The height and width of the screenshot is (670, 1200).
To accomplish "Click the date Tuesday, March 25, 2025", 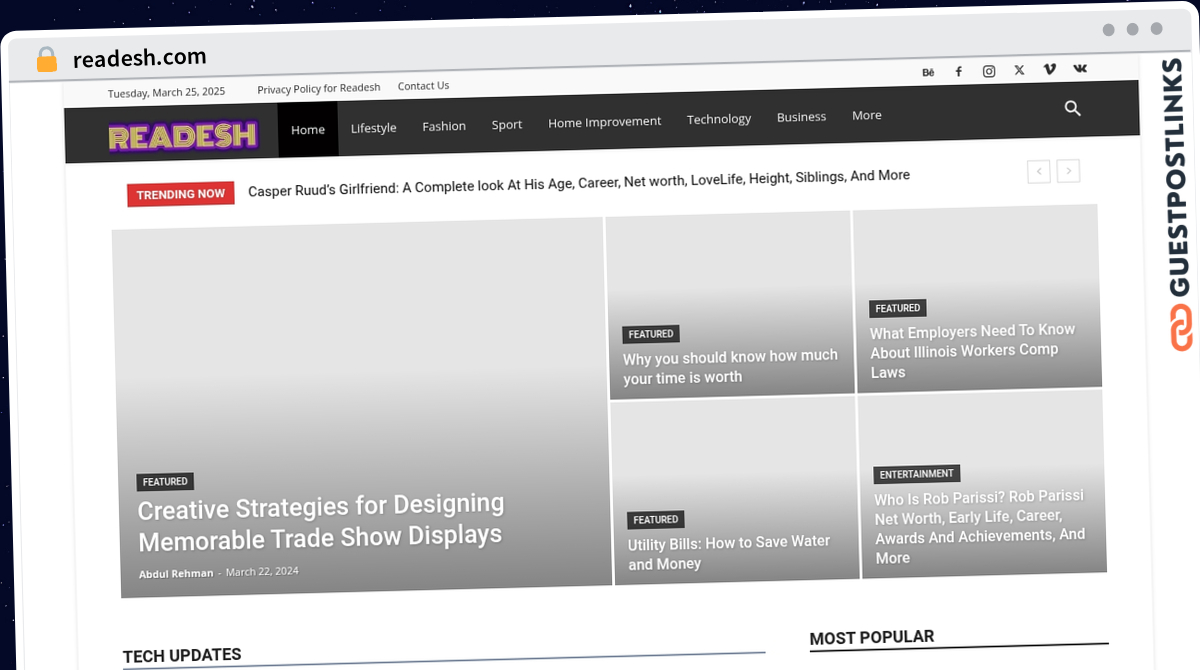I will [167, 92].
